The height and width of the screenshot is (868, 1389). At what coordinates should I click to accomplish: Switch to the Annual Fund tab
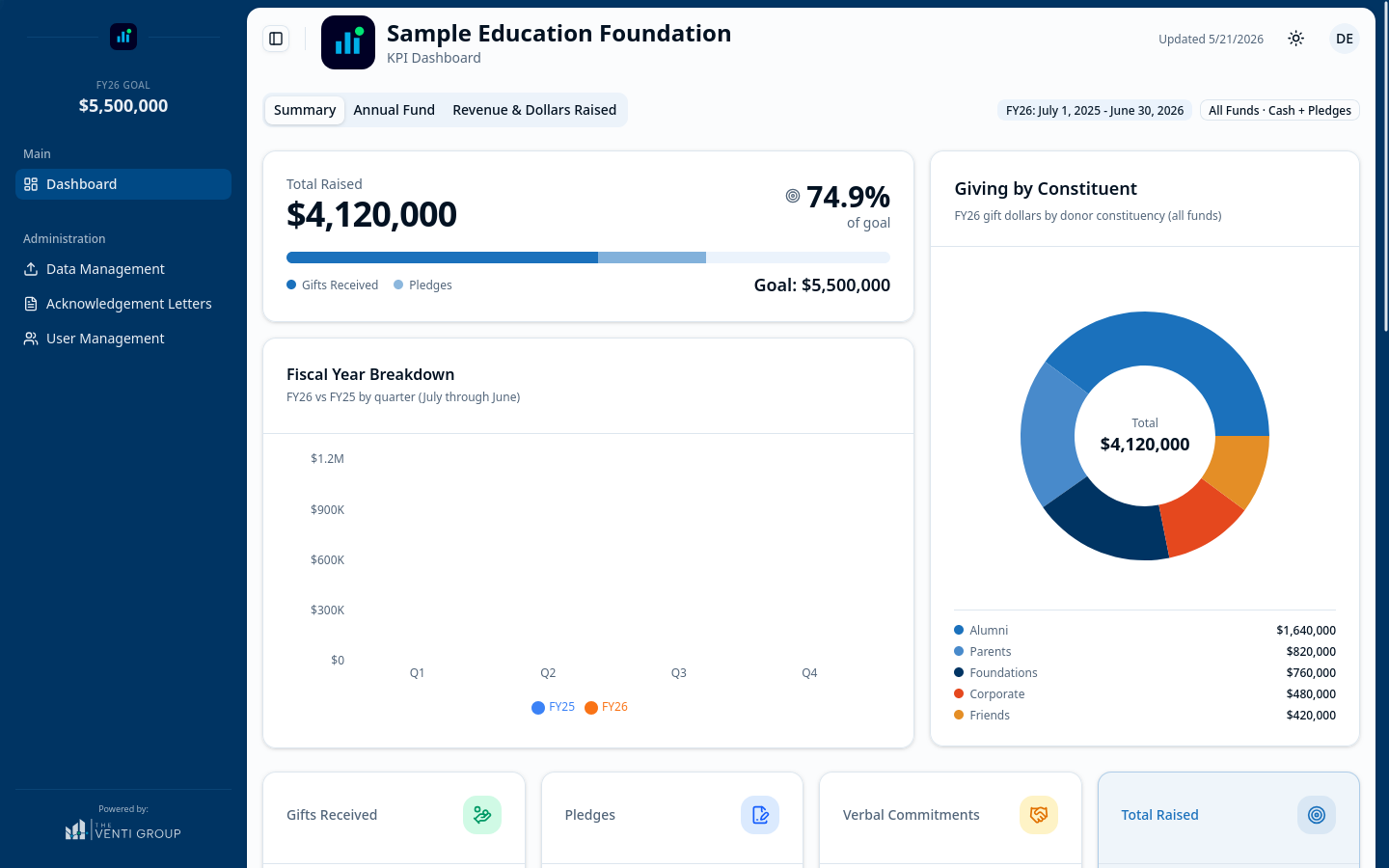[x=394, y=110]
